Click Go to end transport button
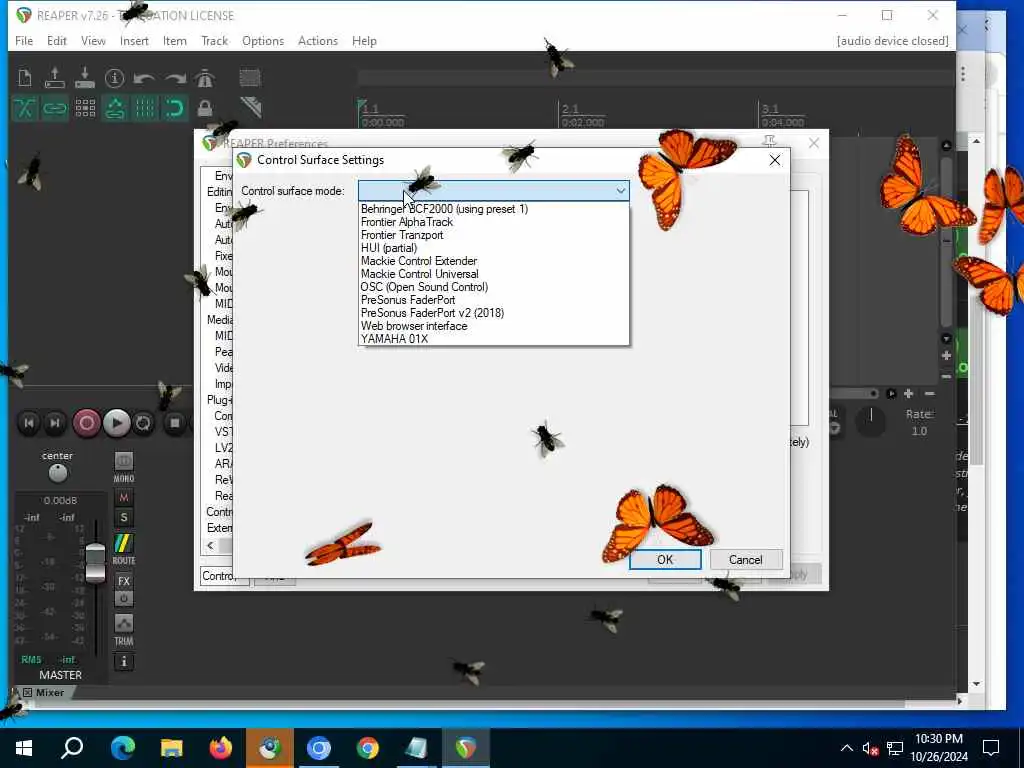The image size is (1024, 768). pos(55,423)
